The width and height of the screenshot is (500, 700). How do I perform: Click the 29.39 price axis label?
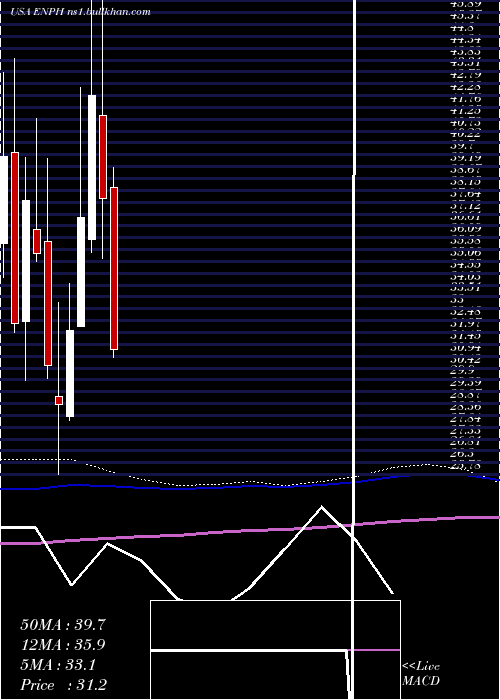click(466, 383)
